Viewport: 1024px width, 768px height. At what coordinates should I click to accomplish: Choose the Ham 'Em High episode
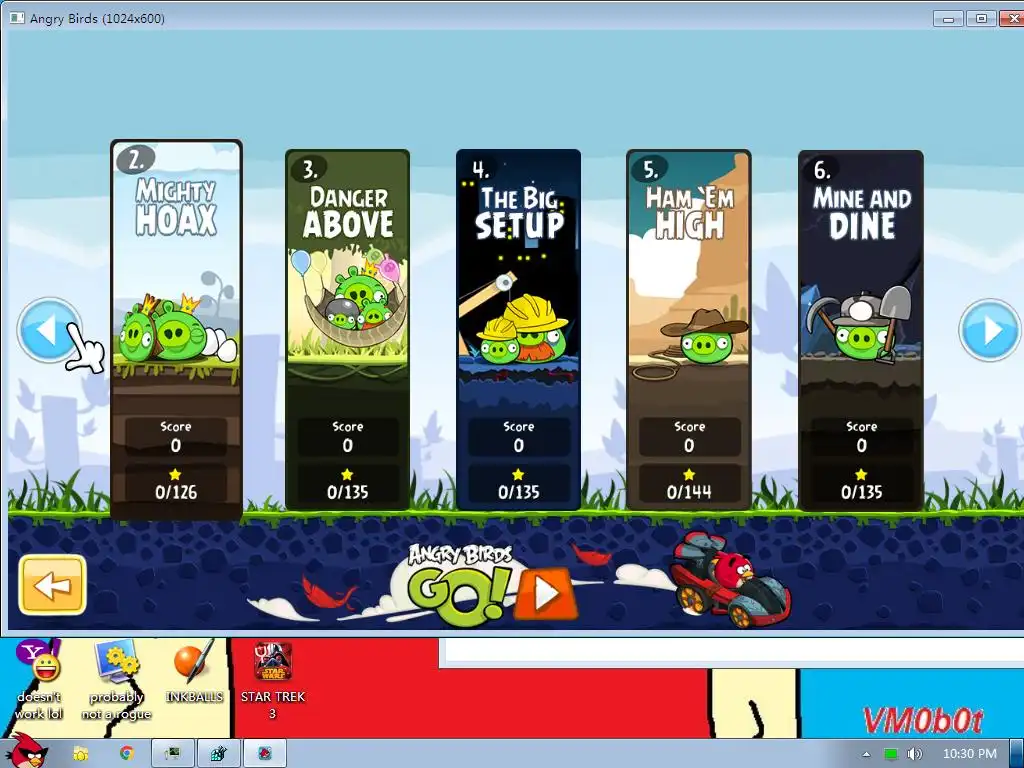[x=689, y=330]
